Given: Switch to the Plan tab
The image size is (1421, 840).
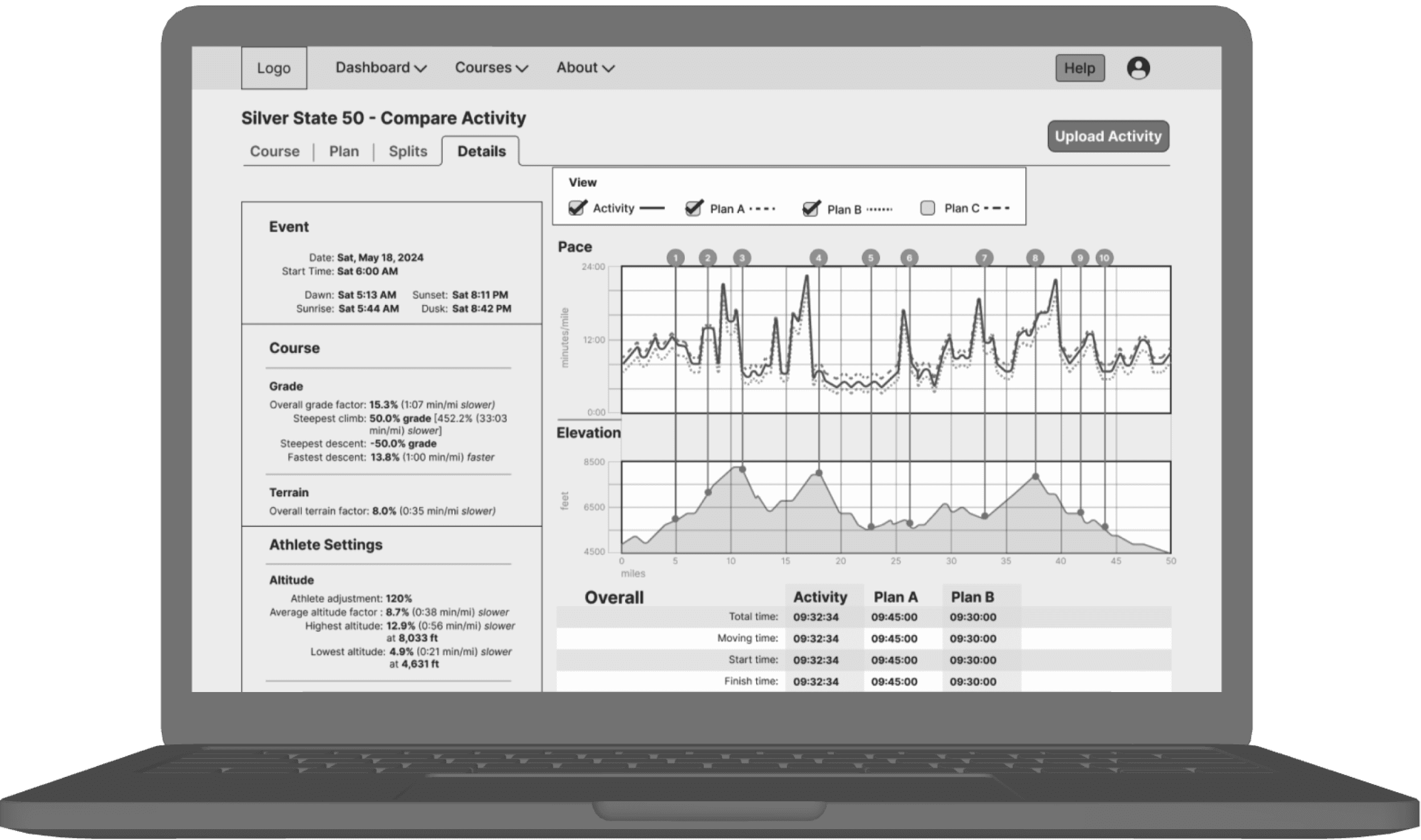Looking at the screenshot, I should tap(344, 151).
